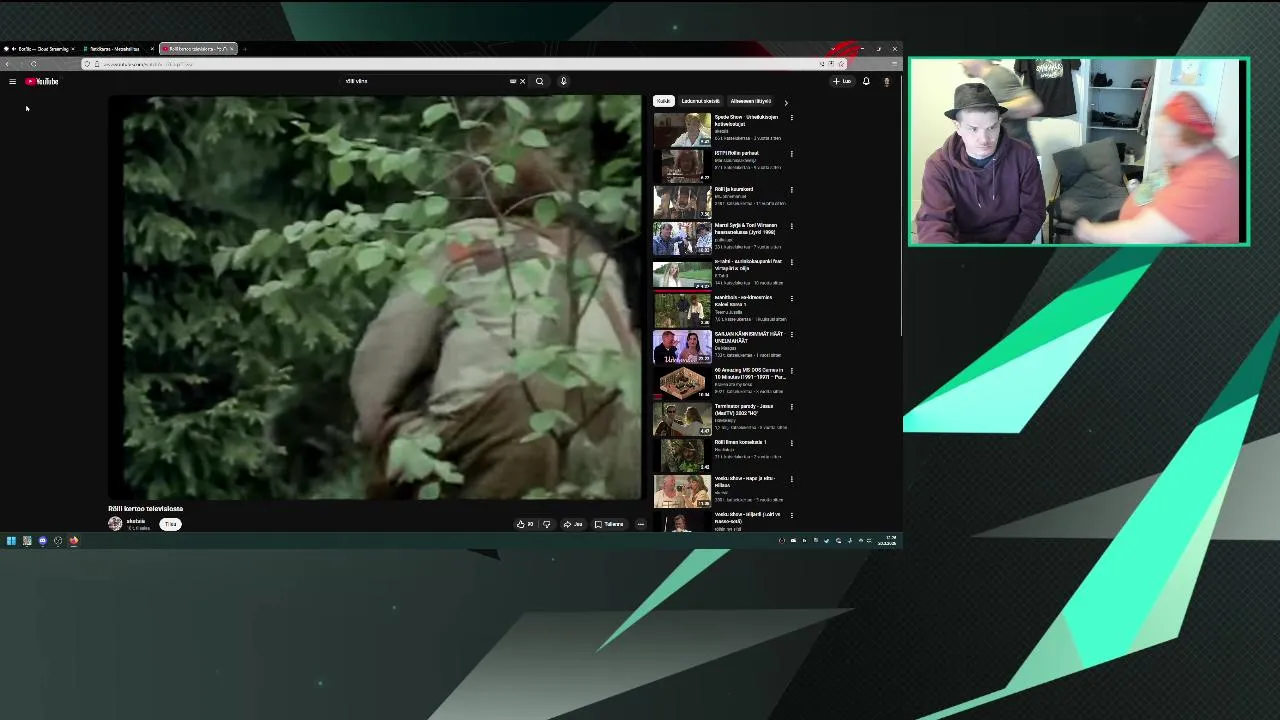The width and height of the screenshot is (1280, 720).
Task: Dislike the video with thumbs-down button
Action: 546,524
